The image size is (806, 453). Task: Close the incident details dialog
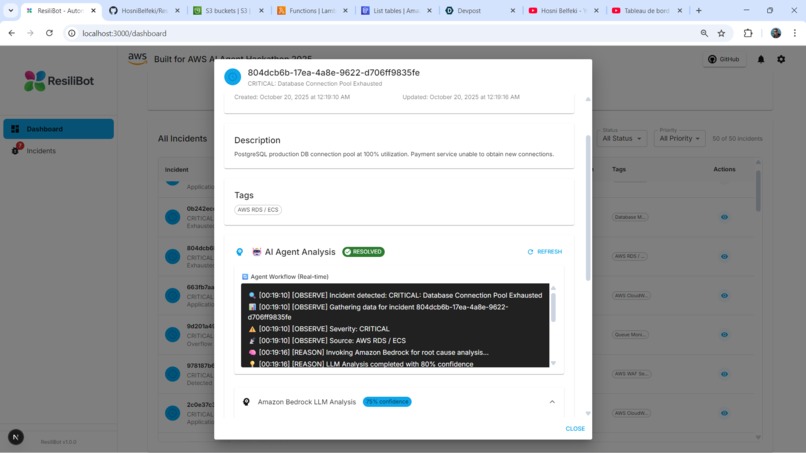coord(575,428)
